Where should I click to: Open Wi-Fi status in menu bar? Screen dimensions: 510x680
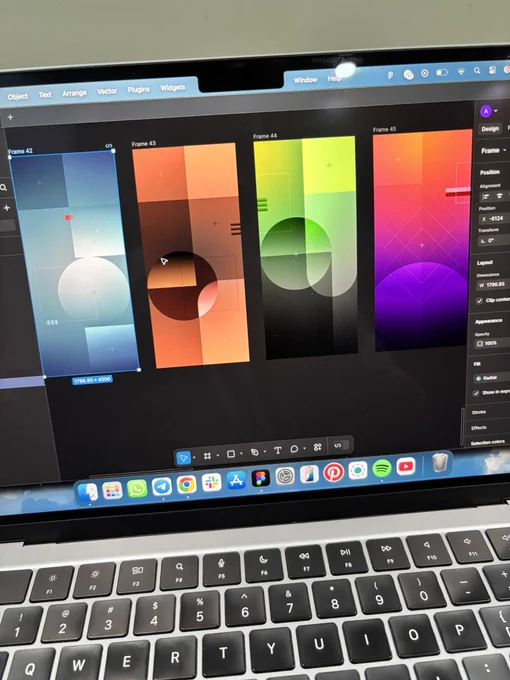[461, 71]
